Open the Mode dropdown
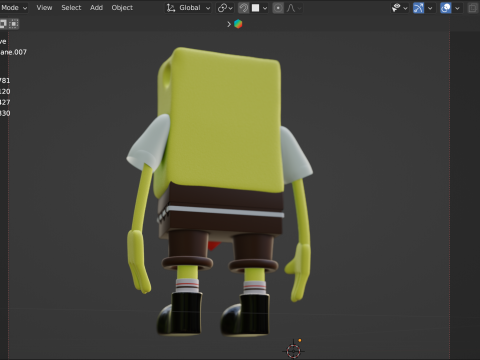Viewport: 480px width, 360px height. tap(14, 8)
